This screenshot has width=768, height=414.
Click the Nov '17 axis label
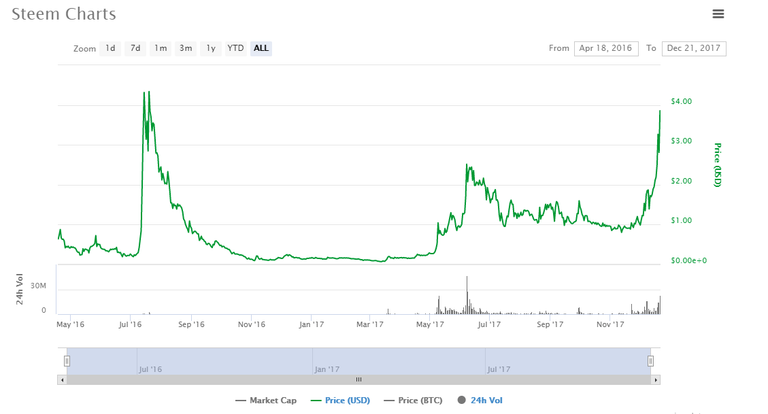[610, 324]
